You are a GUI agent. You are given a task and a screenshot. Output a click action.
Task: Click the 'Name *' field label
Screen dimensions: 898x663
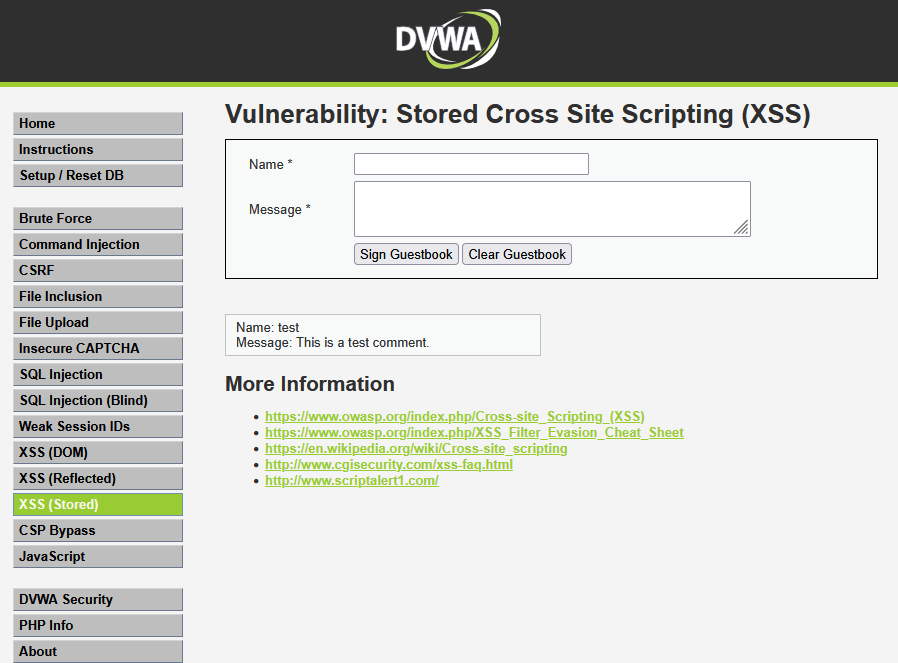click(x=271, y=164)
